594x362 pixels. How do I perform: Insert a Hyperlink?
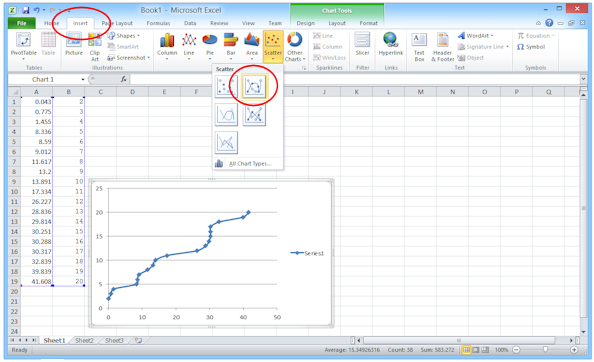pyautogui.click(x=391, y=44)
